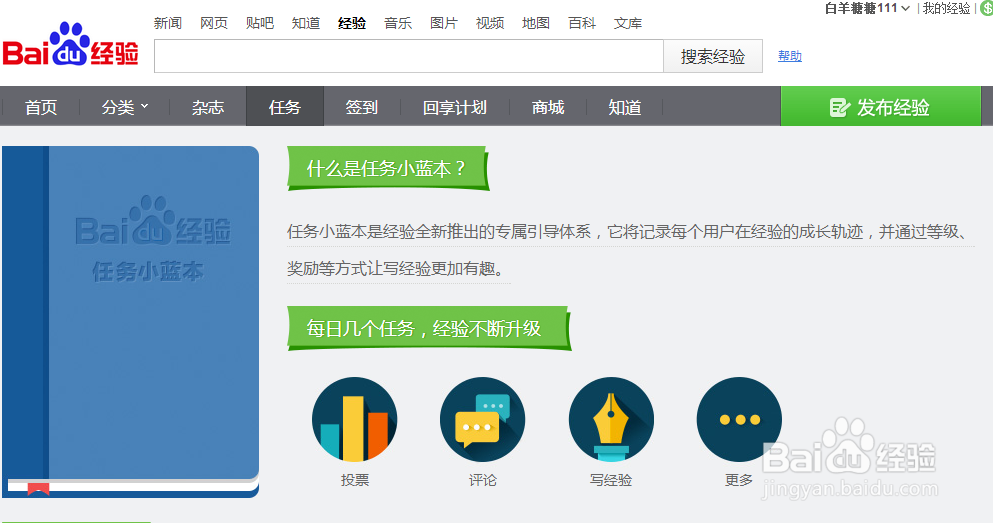Open 知道 in the top links row
Screen dimensions: 993x523
click(306, 23)
